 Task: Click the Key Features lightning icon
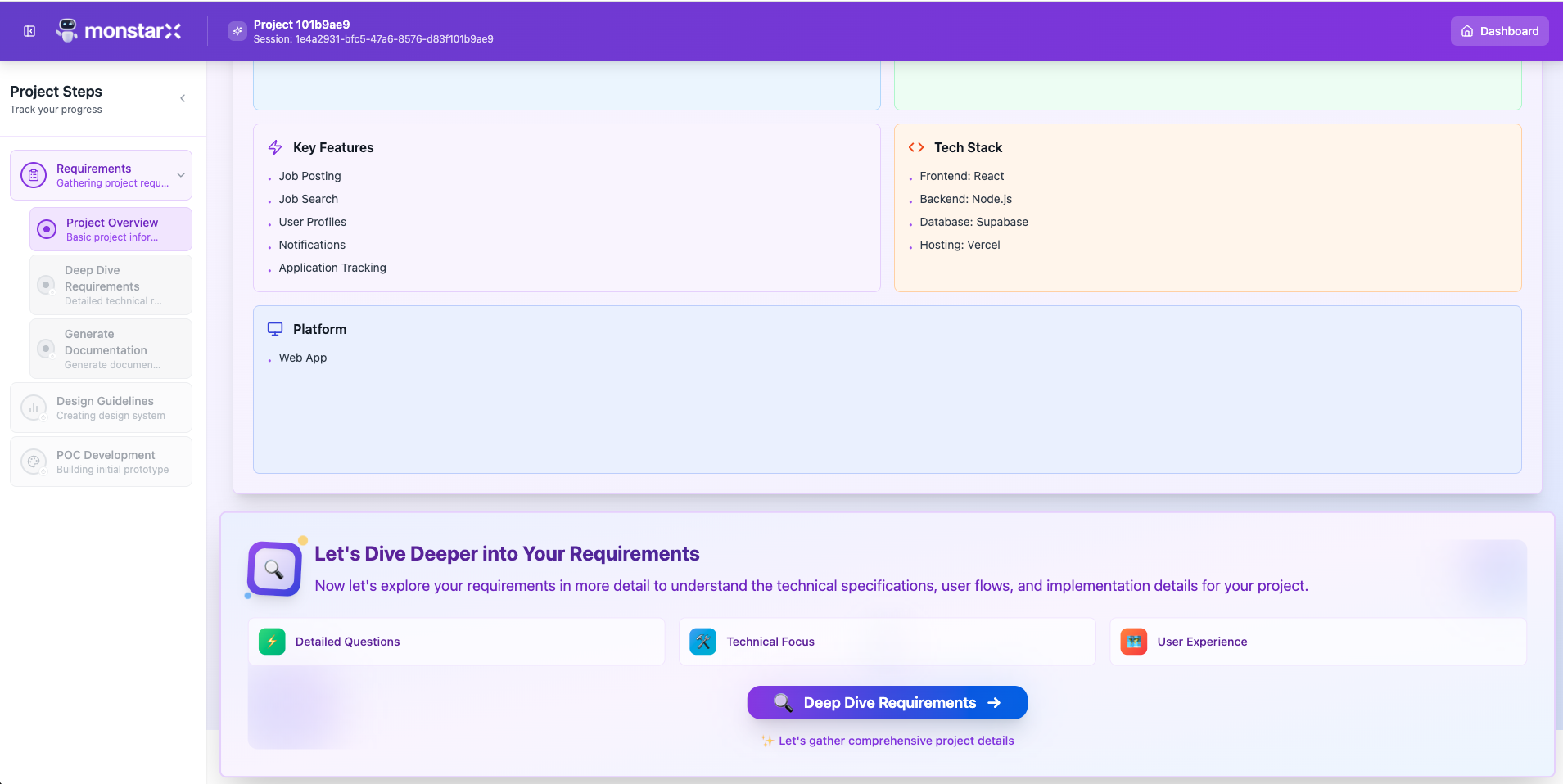[x=275, y=147]
